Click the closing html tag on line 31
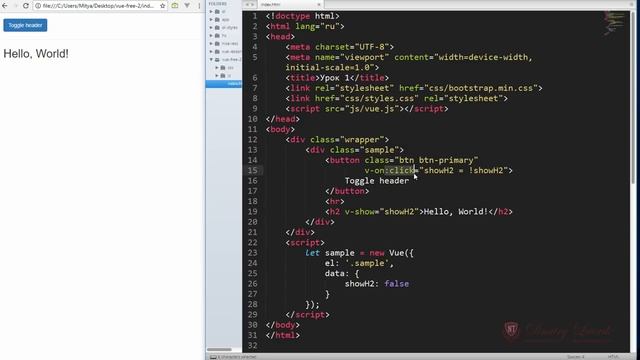 pyautogui.click(x=282, y=335)
